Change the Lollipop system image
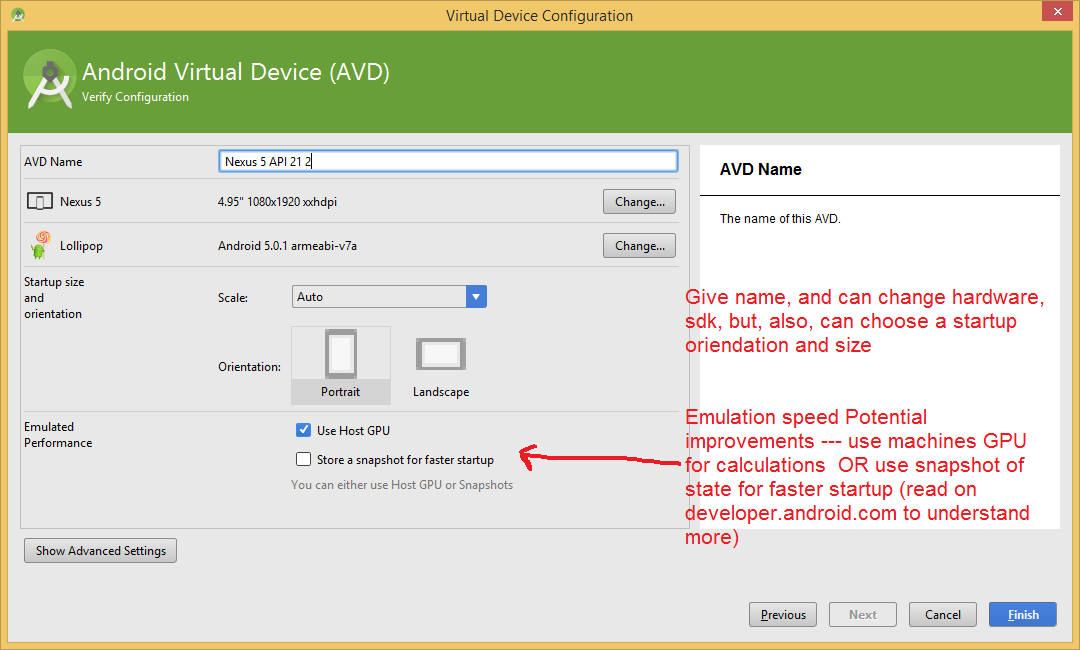Screen dimensions: 1080x650 (x=639, y=246)
